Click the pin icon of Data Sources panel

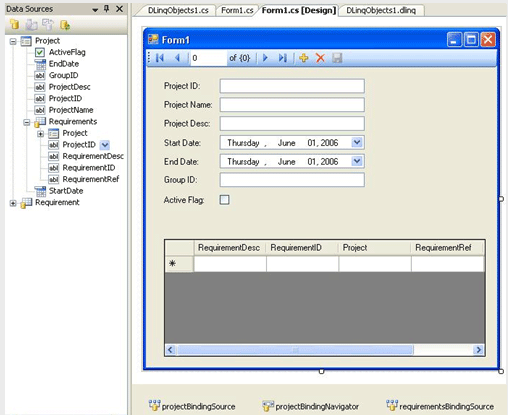point(107,9)
